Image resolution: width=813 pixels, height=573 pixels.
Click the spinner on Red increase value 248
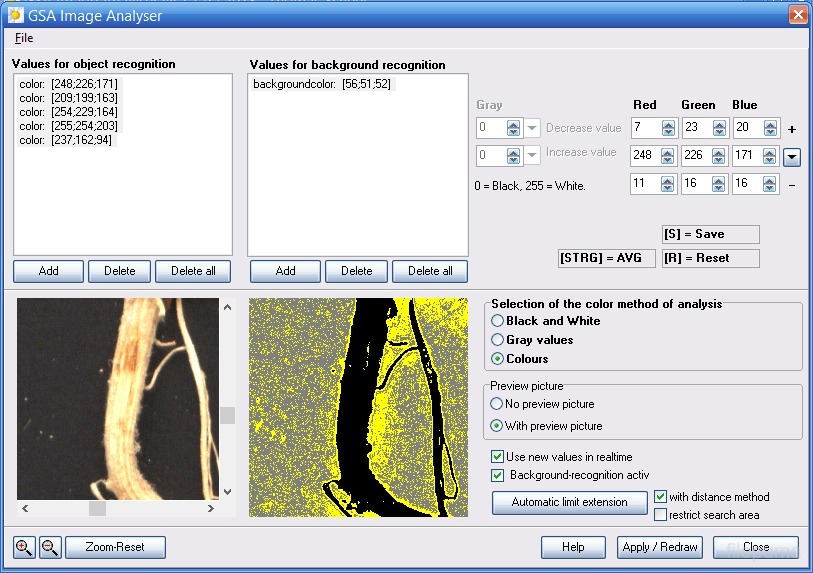click(x=666, y=157)
